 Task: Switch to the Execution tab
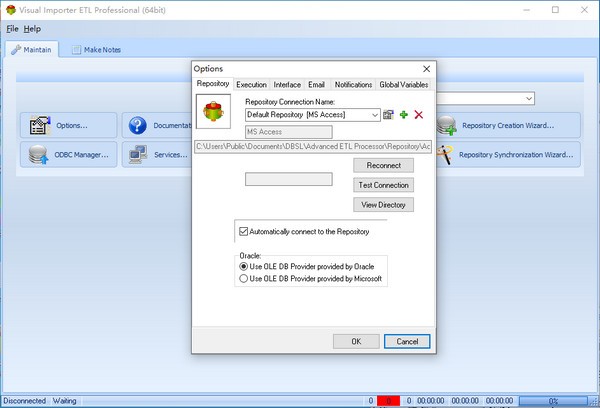tap(251, 85)
